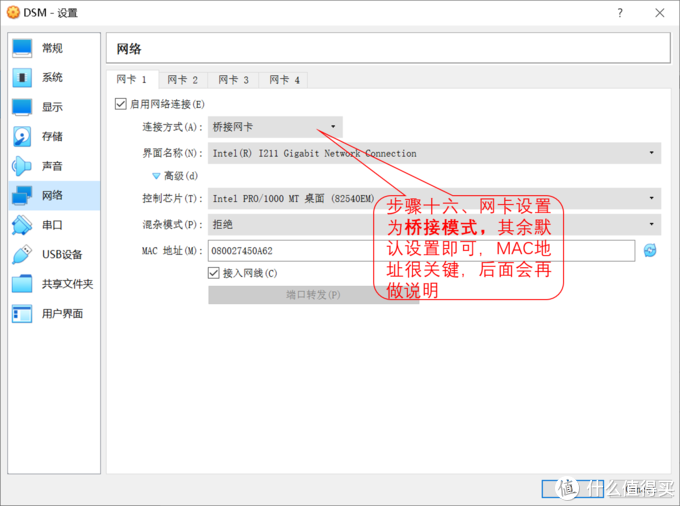Viewport: 680px width, 506px height.
Task: Select 存储 label in settings list
Action: 52,137
